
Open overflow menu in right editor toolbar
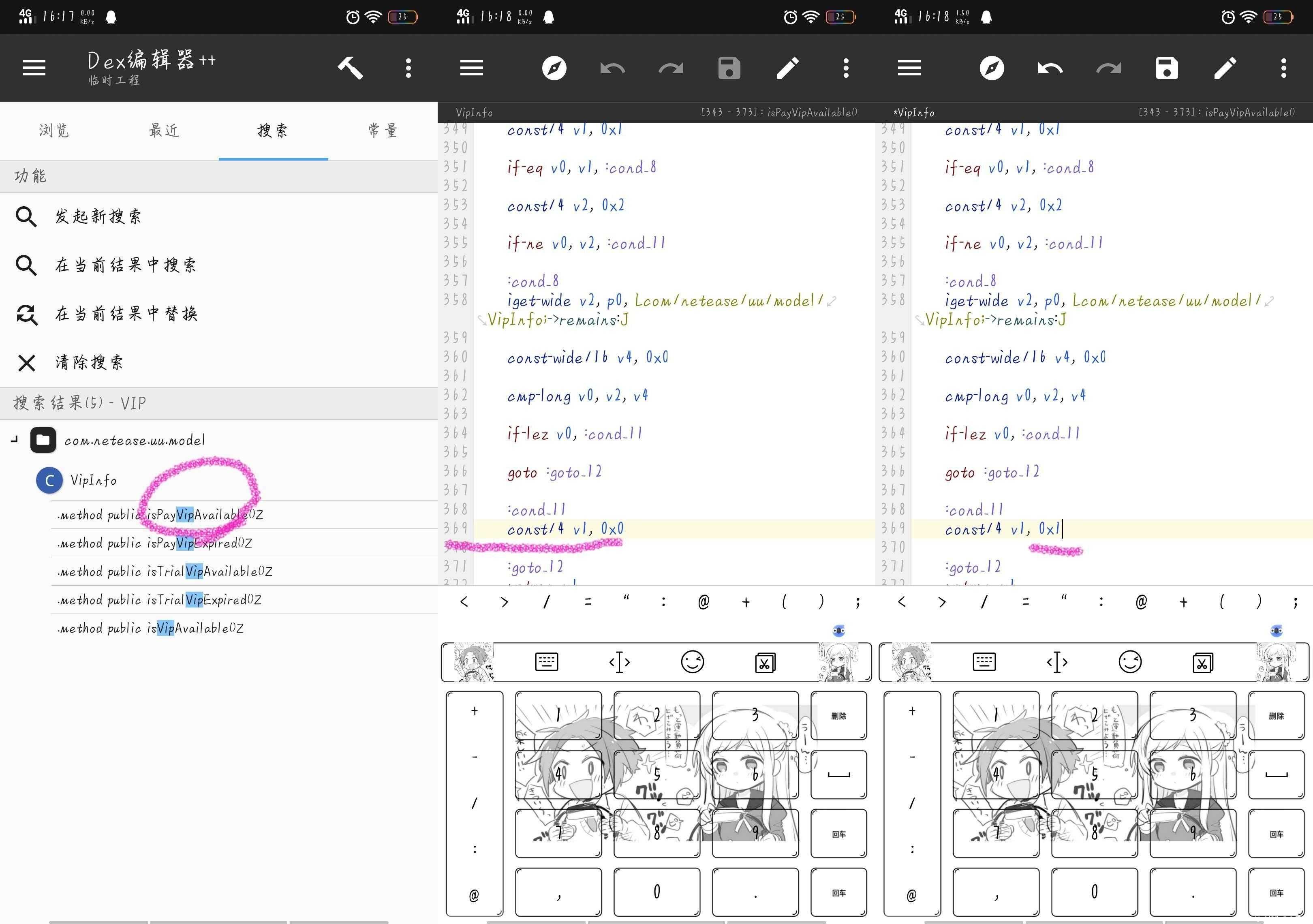(x=1283, y=68)
